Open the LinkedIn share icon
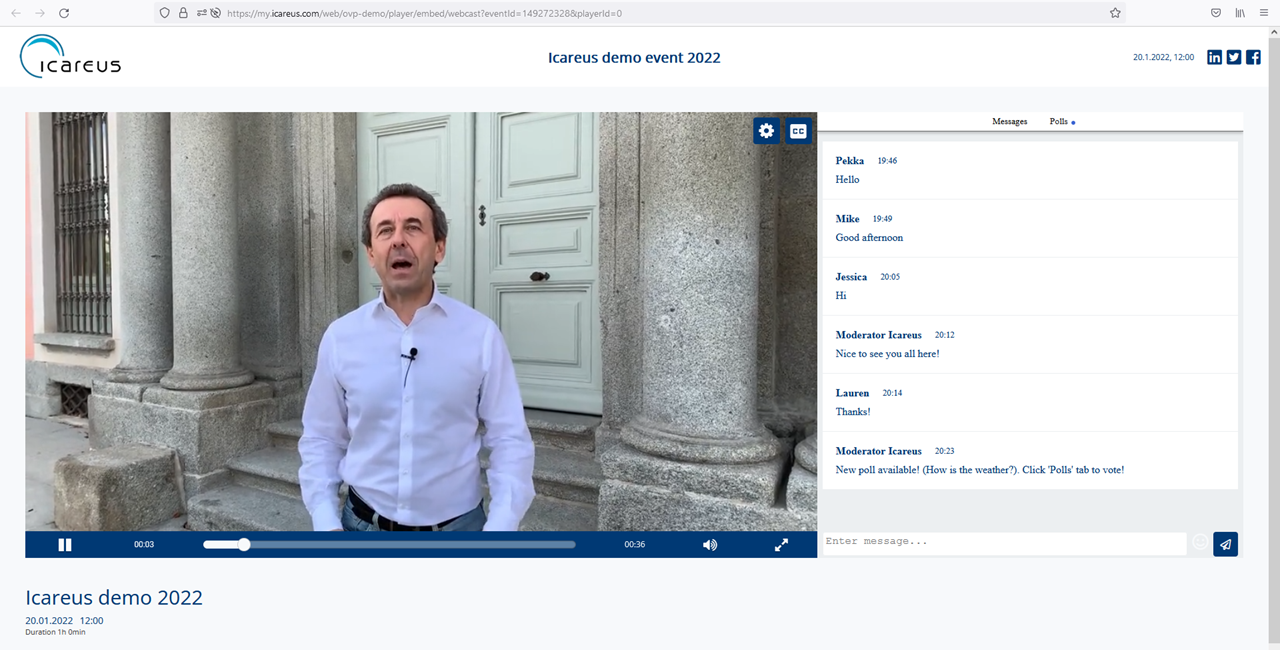The height and width of the screenshot is (650, 1280). 1214,57
